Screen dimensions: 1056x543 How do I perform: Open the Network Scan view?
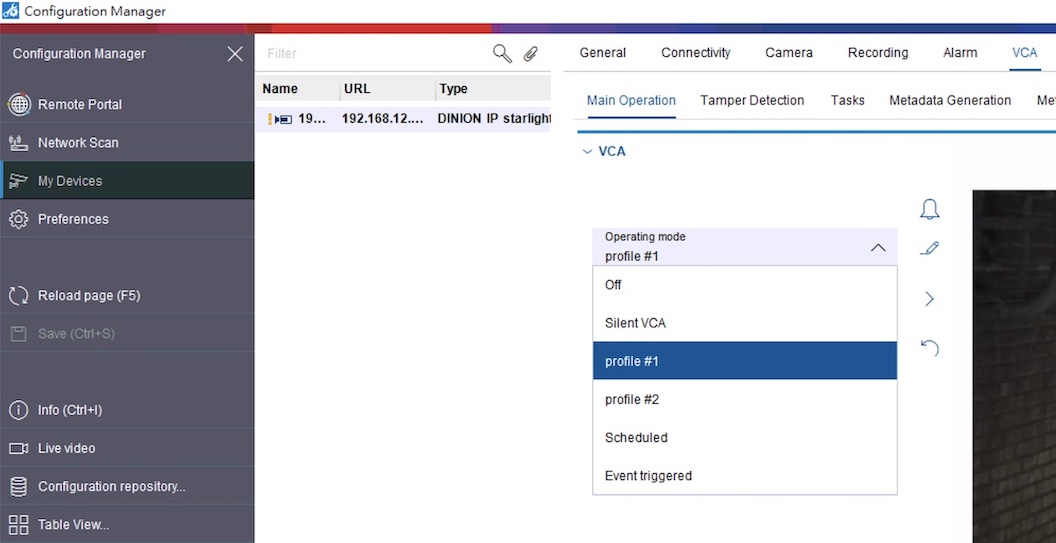(x=127, y=143)
